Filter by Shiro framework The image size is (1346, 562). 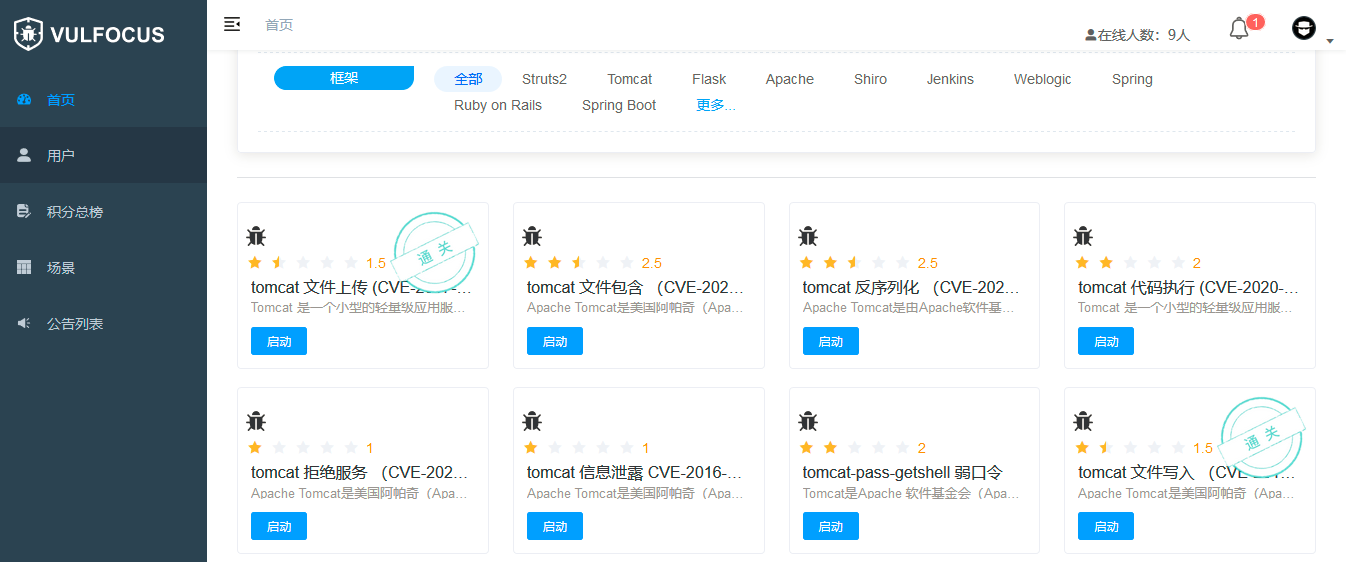(870, 79)
